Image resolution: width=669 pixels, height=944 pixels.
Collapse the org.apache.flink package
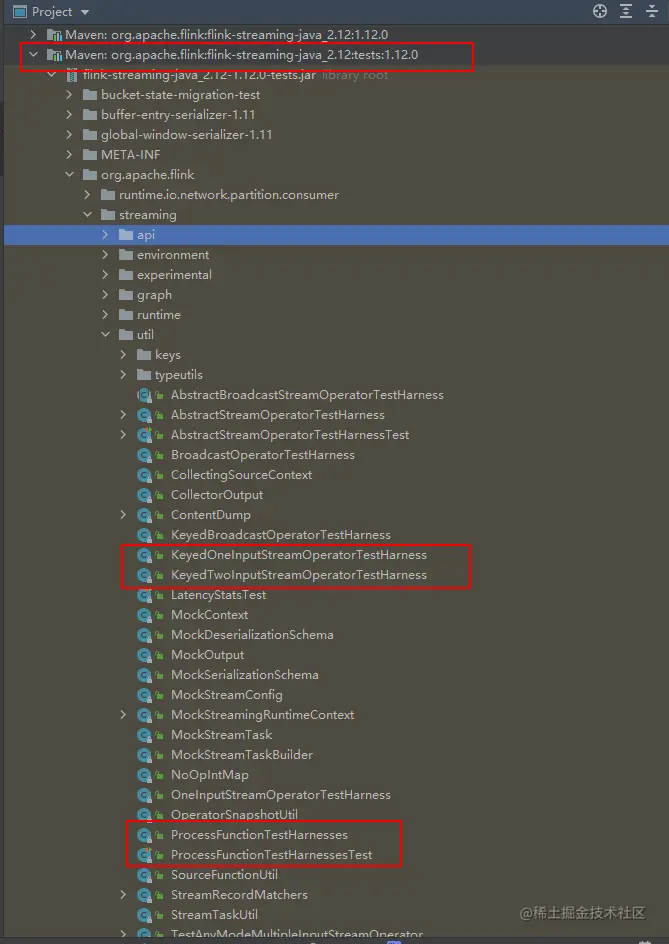69,175
